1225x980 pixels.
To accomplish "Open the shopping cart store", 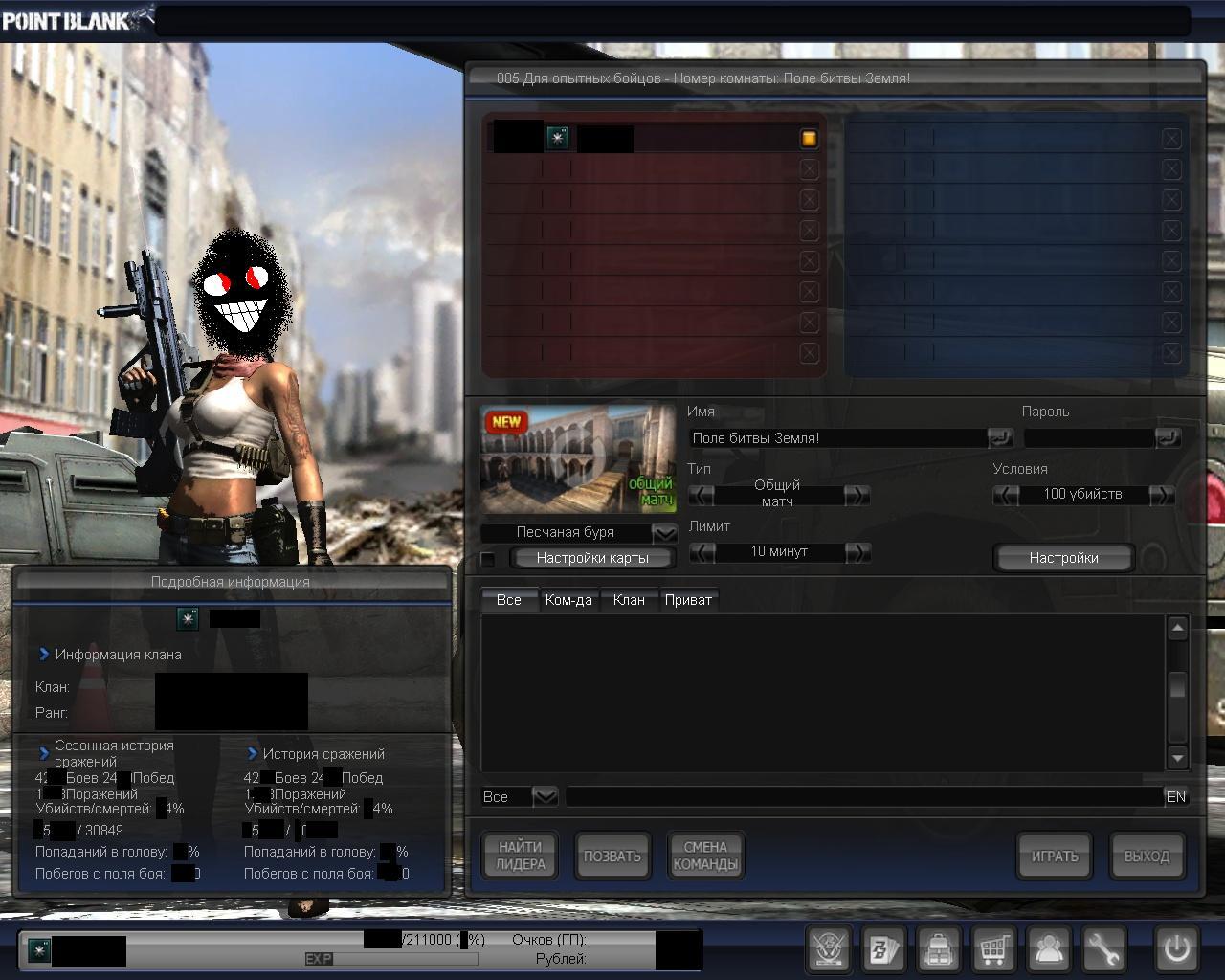I will point(993,949).
